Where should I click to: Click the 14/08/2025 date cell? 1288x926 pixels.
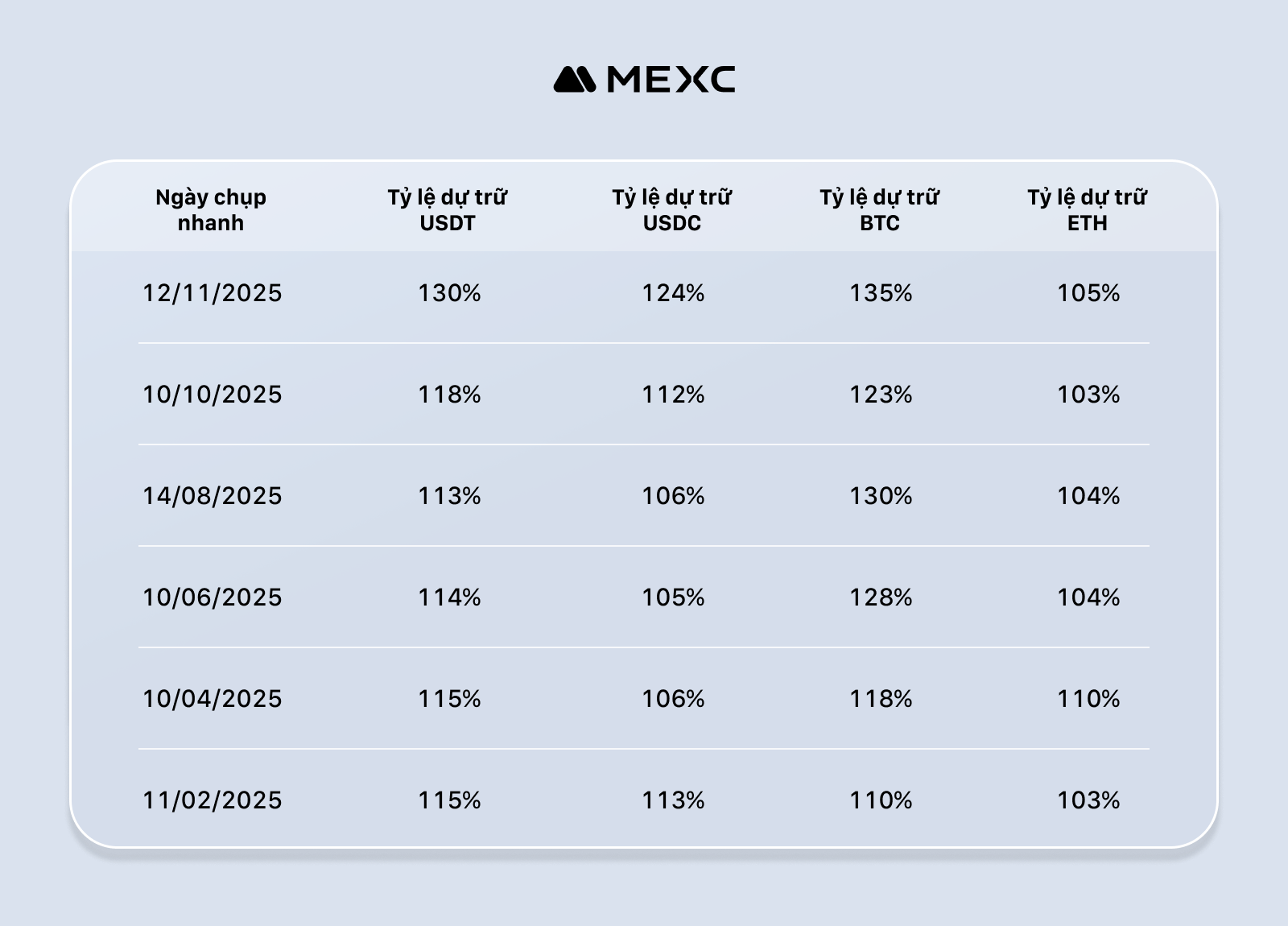click(x=213, y=496)
